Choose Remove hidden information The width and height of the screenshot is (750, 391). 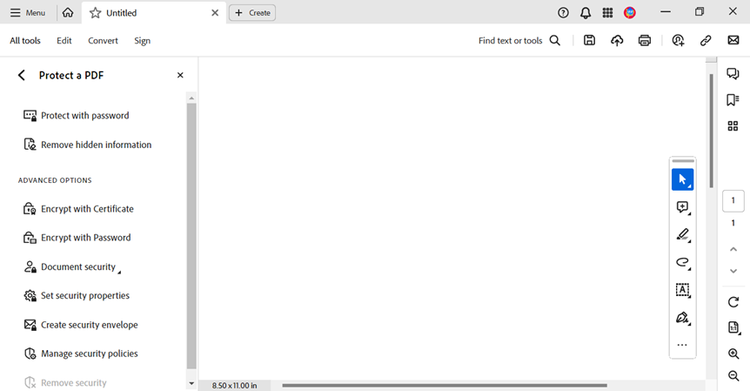88,145
